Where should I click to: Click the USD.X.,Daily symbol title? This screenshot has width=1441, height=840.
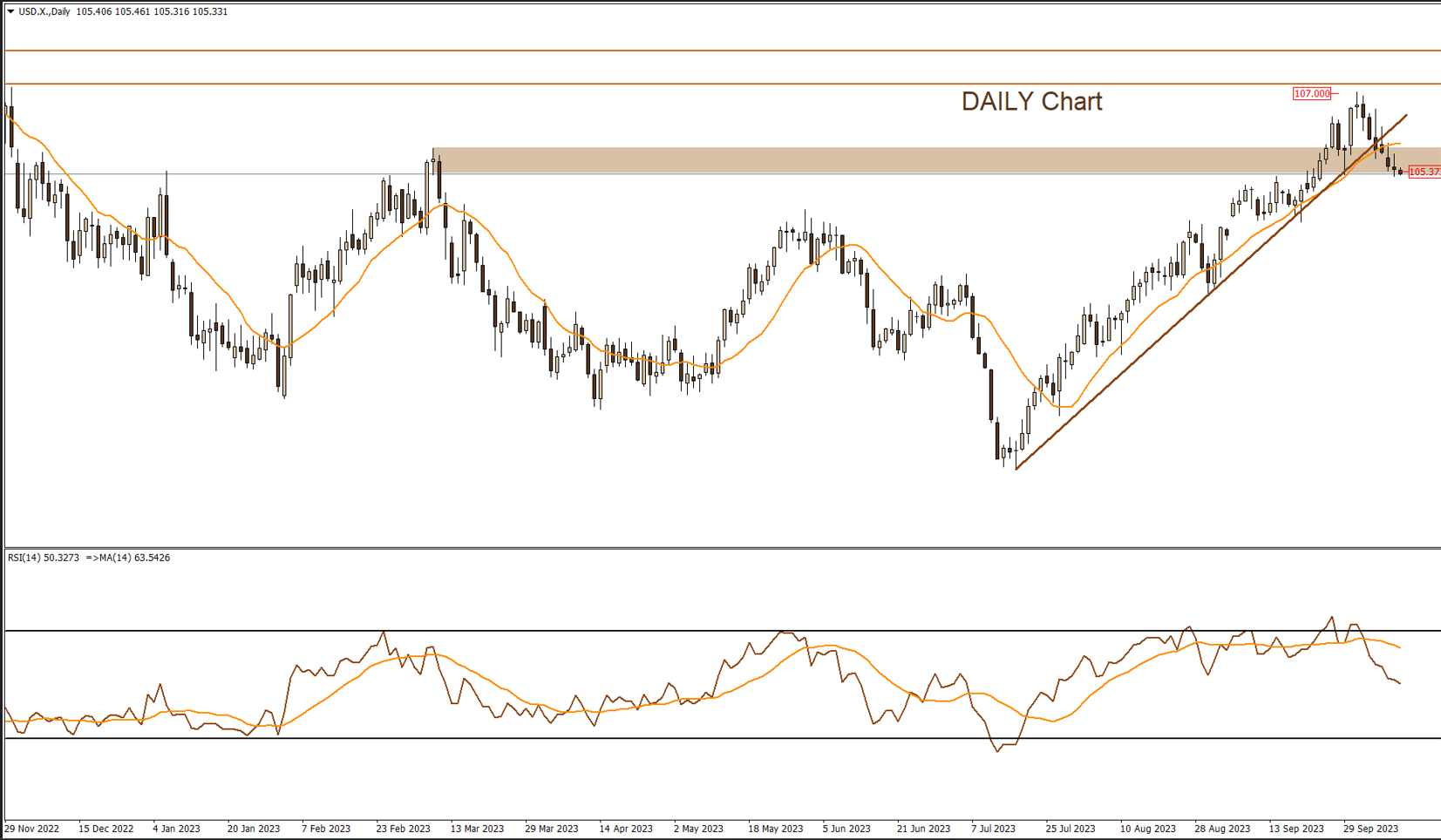[x=44, y=12]
